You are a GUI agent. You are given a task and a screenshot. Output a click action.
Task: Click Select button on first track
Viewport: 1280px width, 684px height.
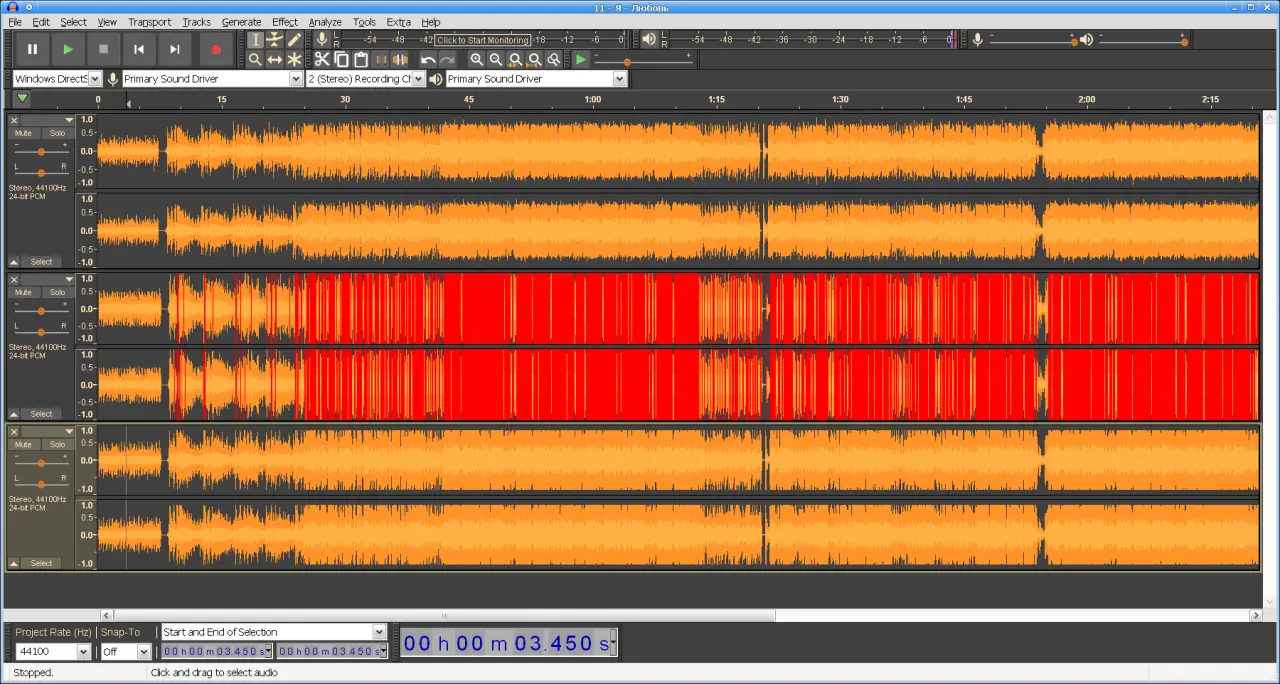point(41,262)
